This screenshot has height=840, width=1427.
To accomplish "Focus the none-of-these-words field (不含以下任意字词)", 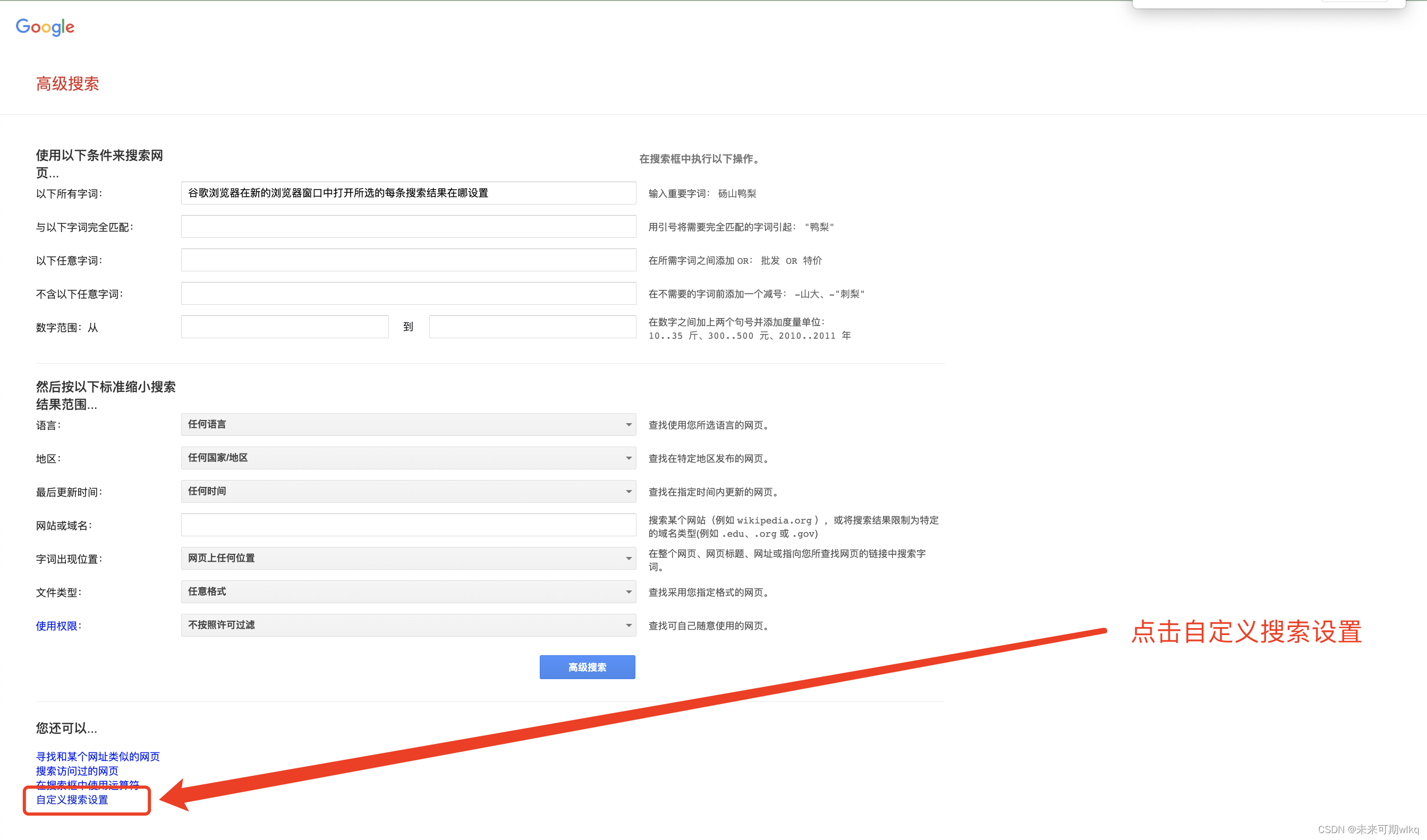I will click(407, 293).
